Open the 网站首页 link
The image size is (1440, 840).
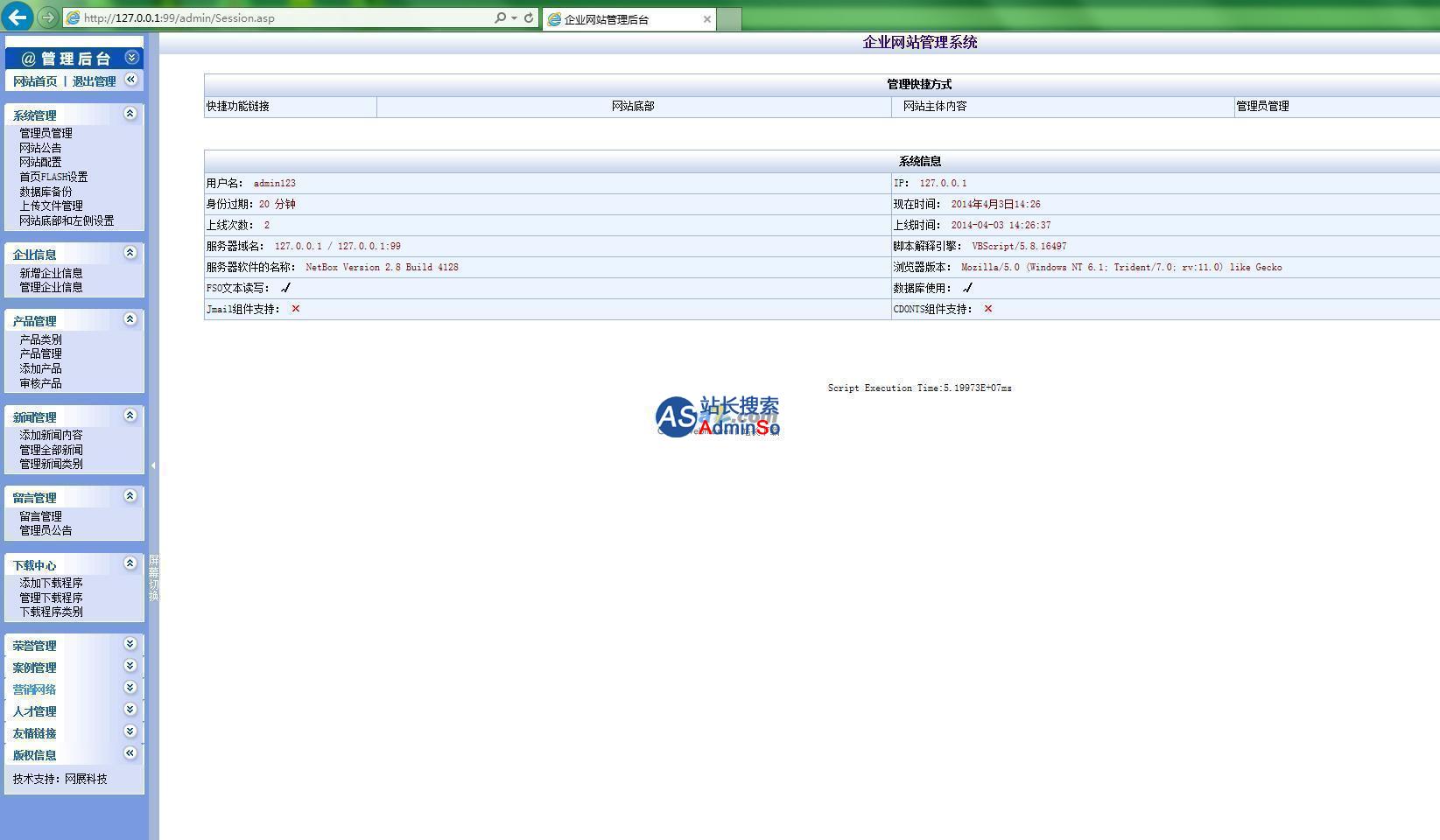click(35, 81)
